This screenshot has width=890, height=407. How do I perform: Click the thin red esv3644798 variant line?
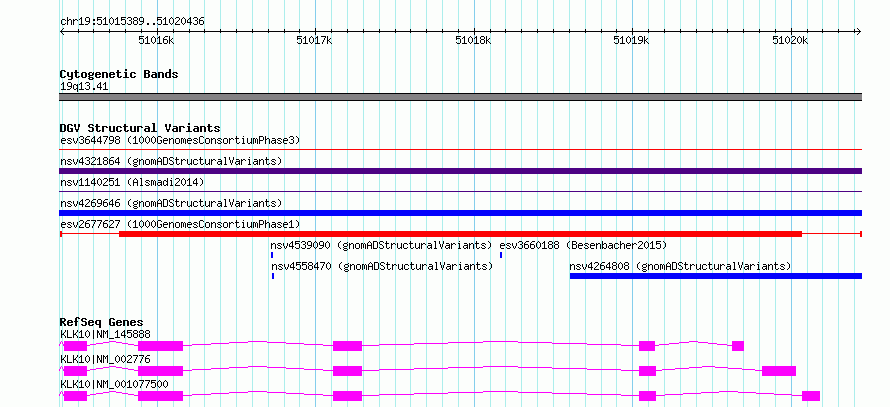[x=460, y=150]
